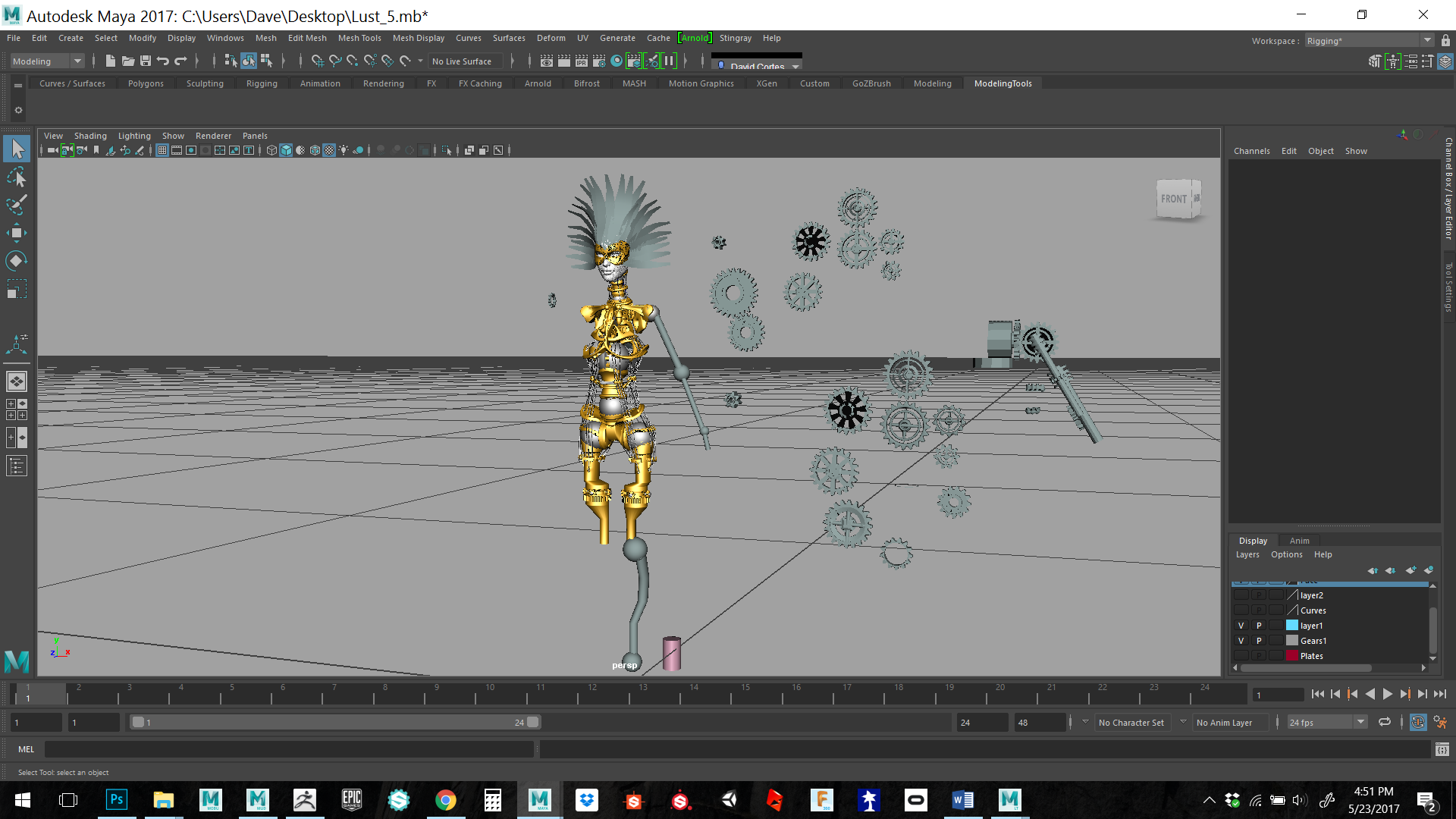
Task: Open the Render View window
Action: pyautogui.click(x=546, y=61)
